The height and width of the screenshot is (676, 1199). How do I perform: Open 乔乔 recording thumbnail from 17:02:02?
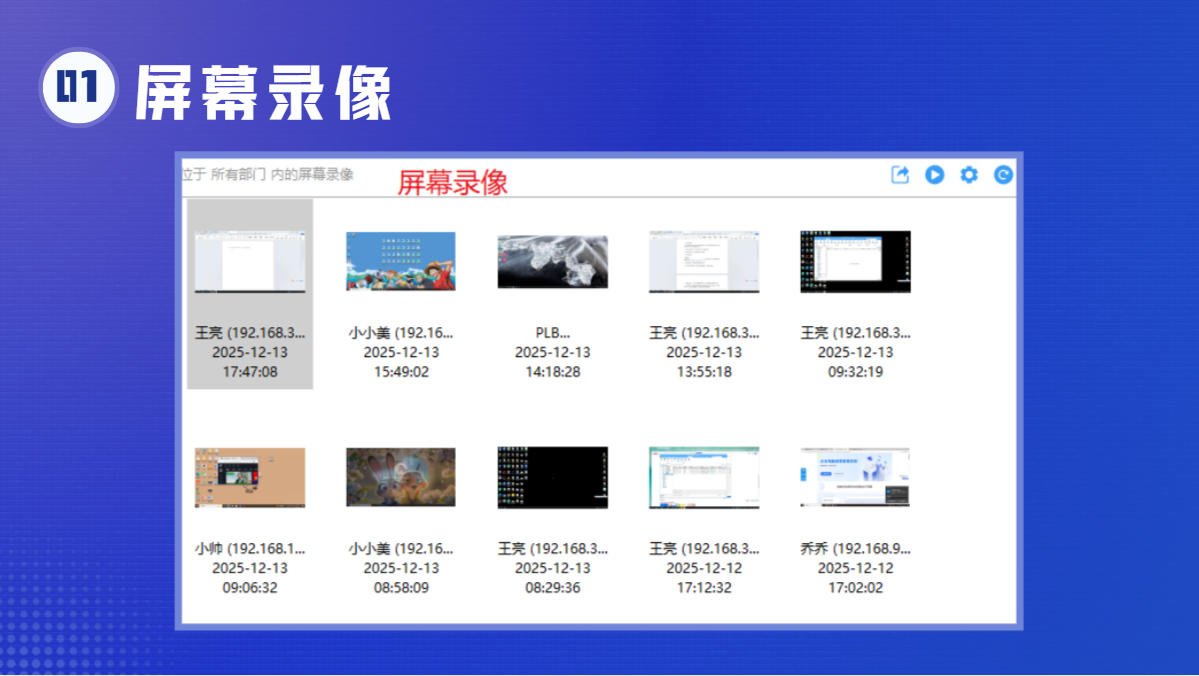(x=855, y=478)
